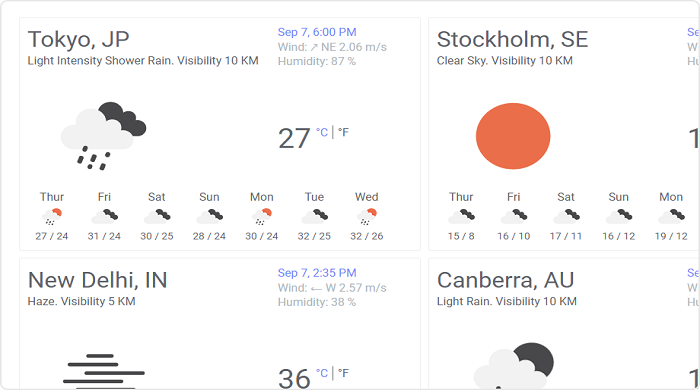This screenshot has height=390, width=700.
Task: Select Tokyo's Wednesday forecast icon
Action: (367, 216)
